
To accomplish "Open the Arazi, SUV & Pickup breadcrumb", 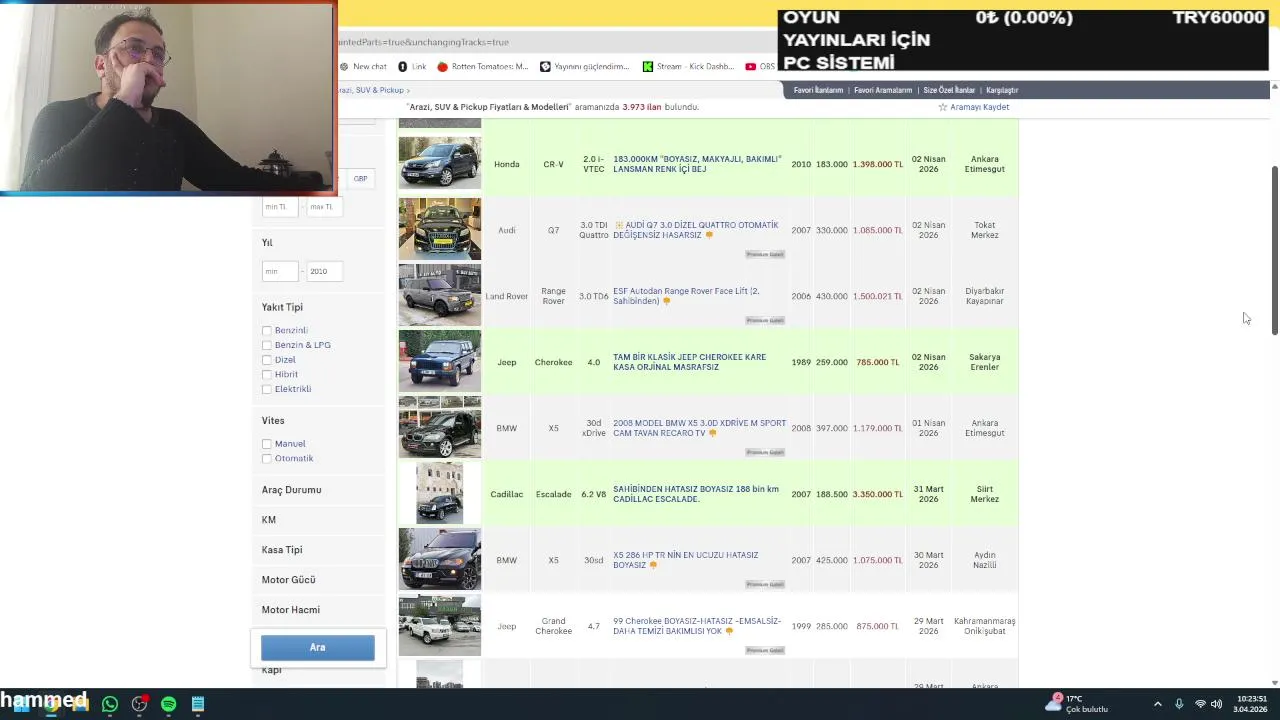I will 371,90.
